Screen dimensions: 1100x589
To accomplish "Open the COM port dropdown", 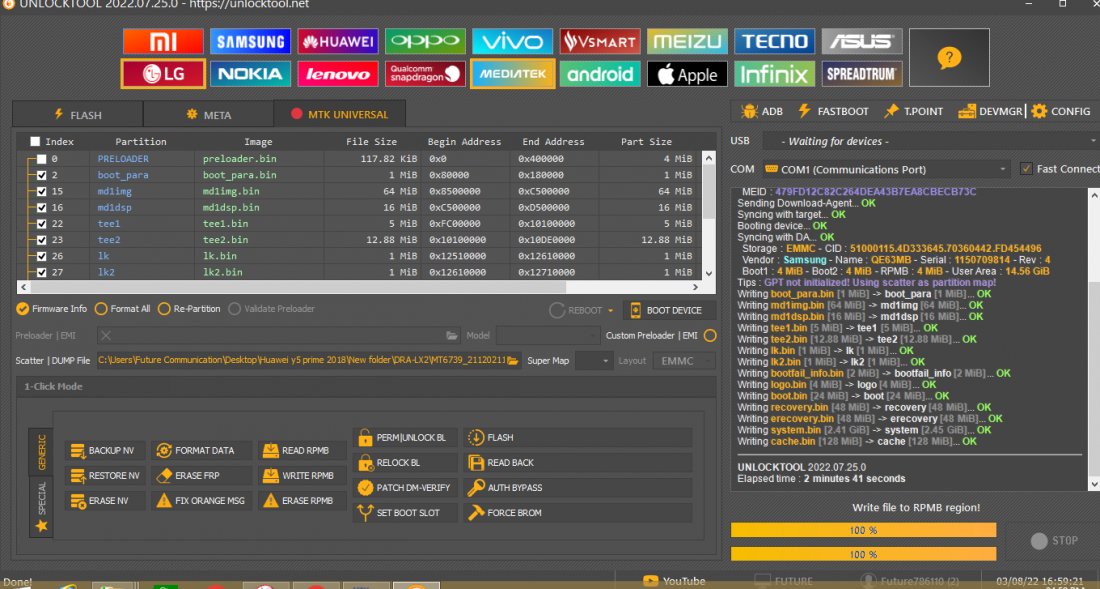I will coord(887,170).
